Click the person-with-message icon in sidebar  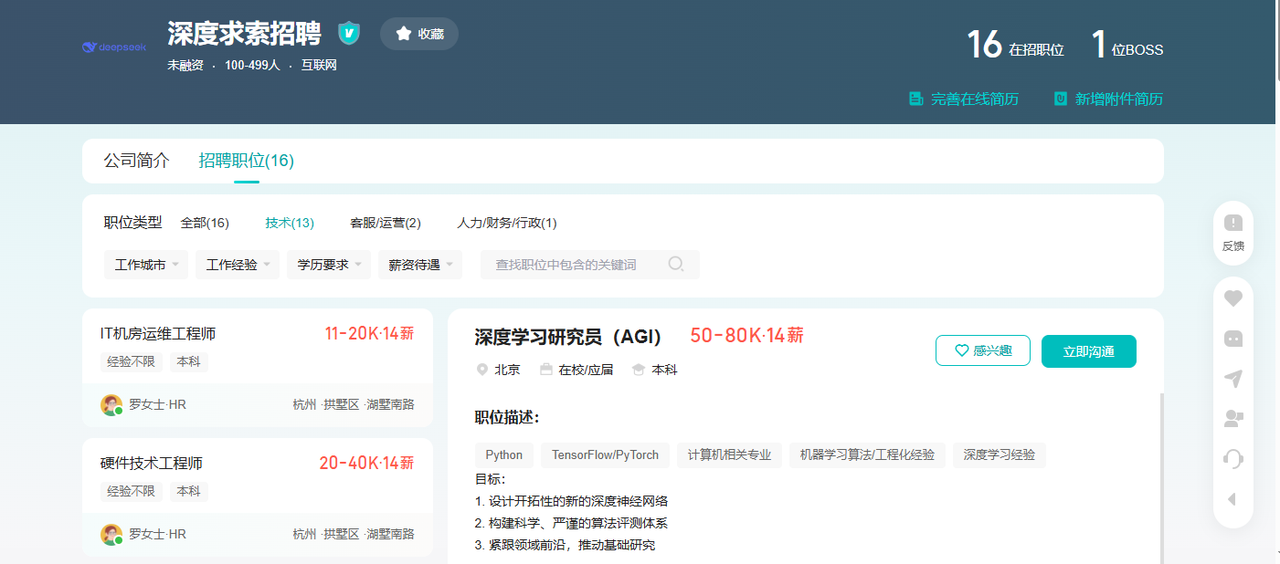coord(1233,419)
